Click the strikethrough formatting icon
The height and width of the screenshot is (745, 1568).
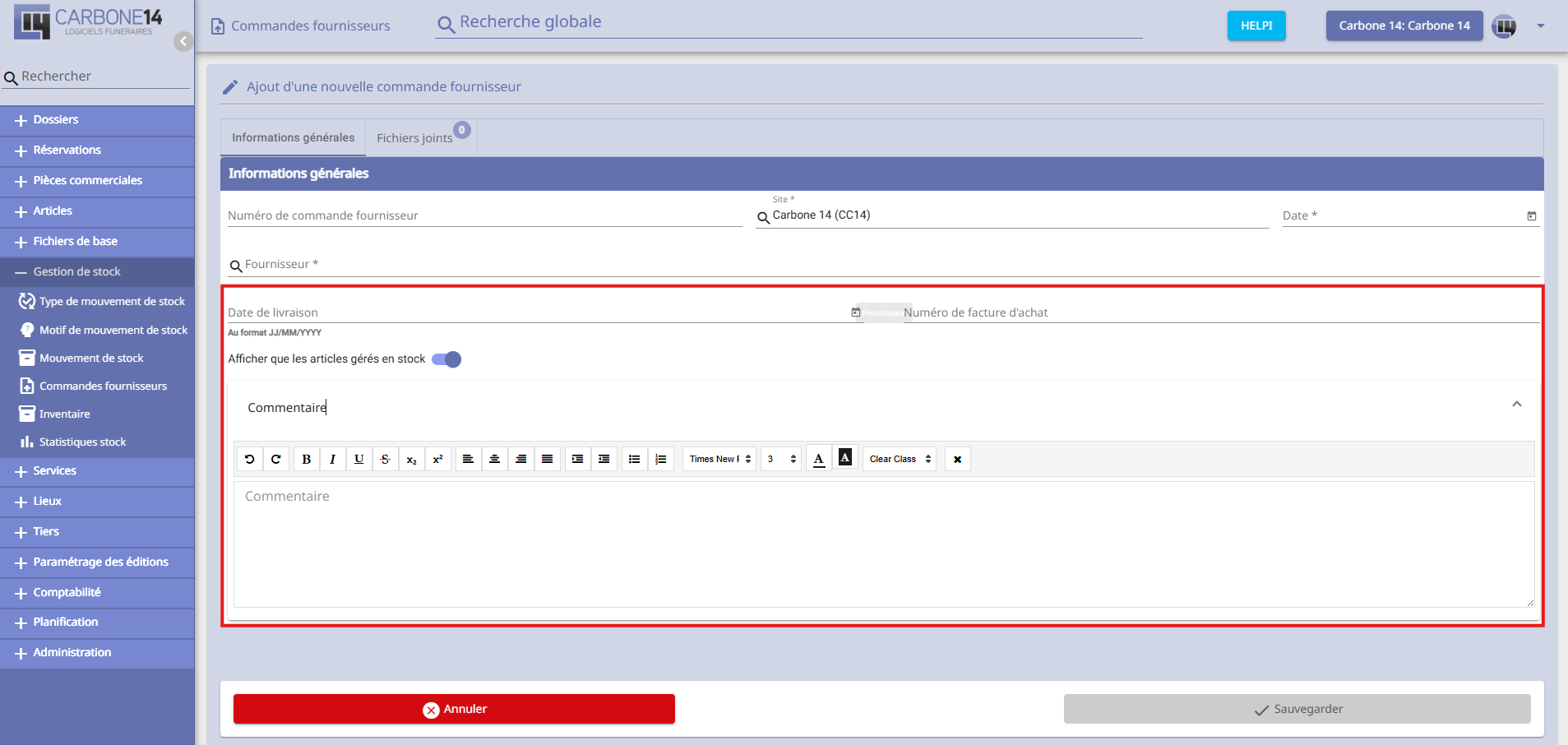[x=385, y=459]
